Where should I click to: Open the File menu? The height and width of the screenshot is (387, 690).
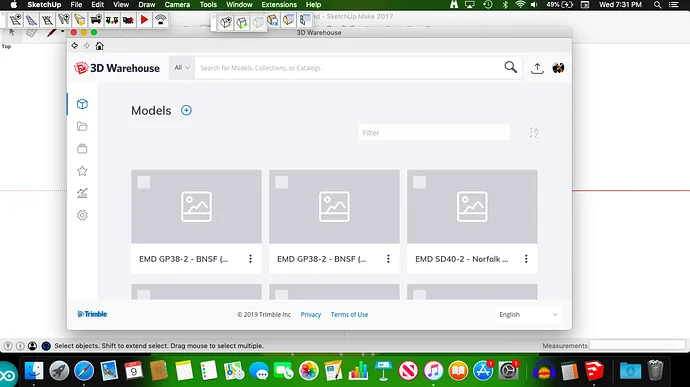click(x=76, y=5)
